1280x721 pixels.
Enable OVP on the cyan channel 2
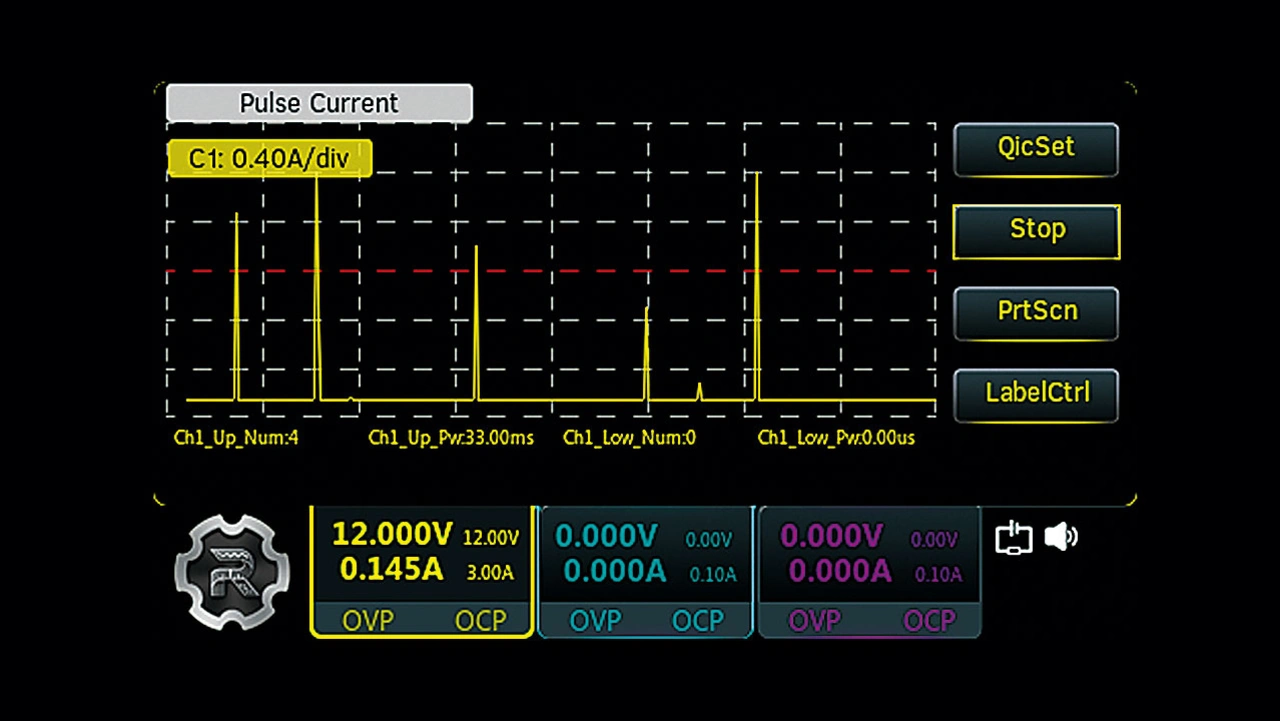pyautogui.click(x=595, y=621)
